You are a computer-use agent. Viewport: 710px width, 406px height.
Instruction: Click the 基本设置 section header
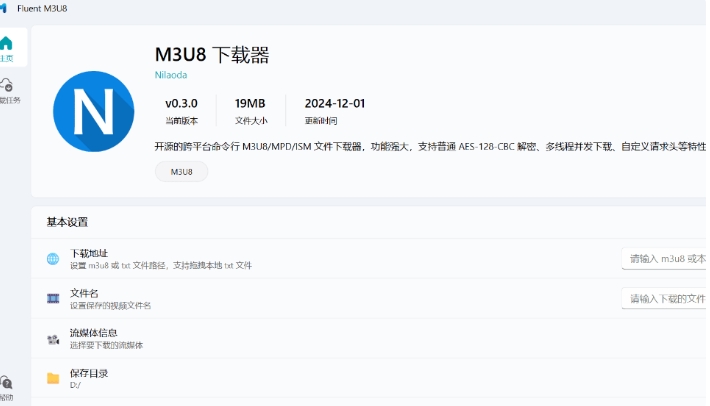click(67, 222)
